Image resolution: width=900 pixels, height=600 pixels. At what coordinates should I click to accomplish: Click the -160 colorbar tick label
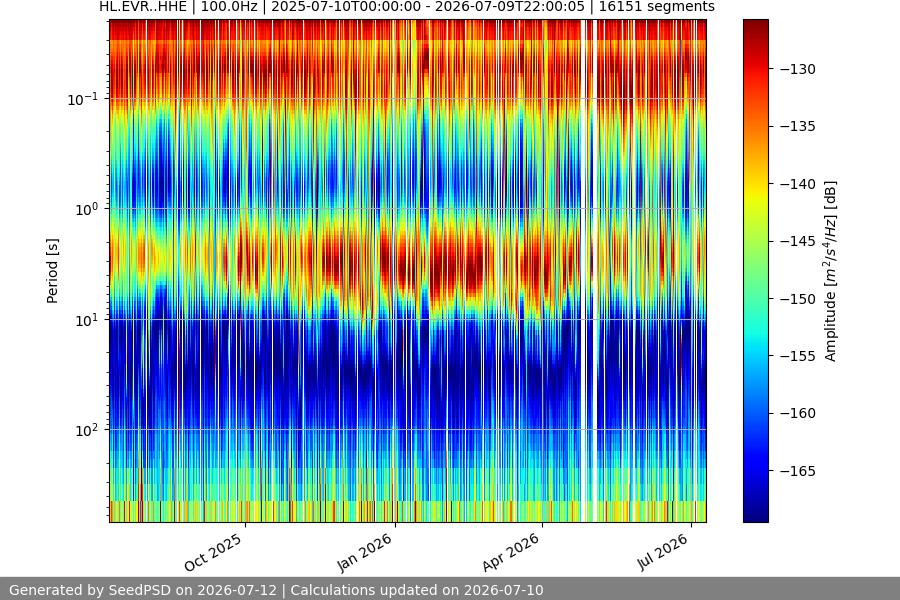(x=798, y=413)
